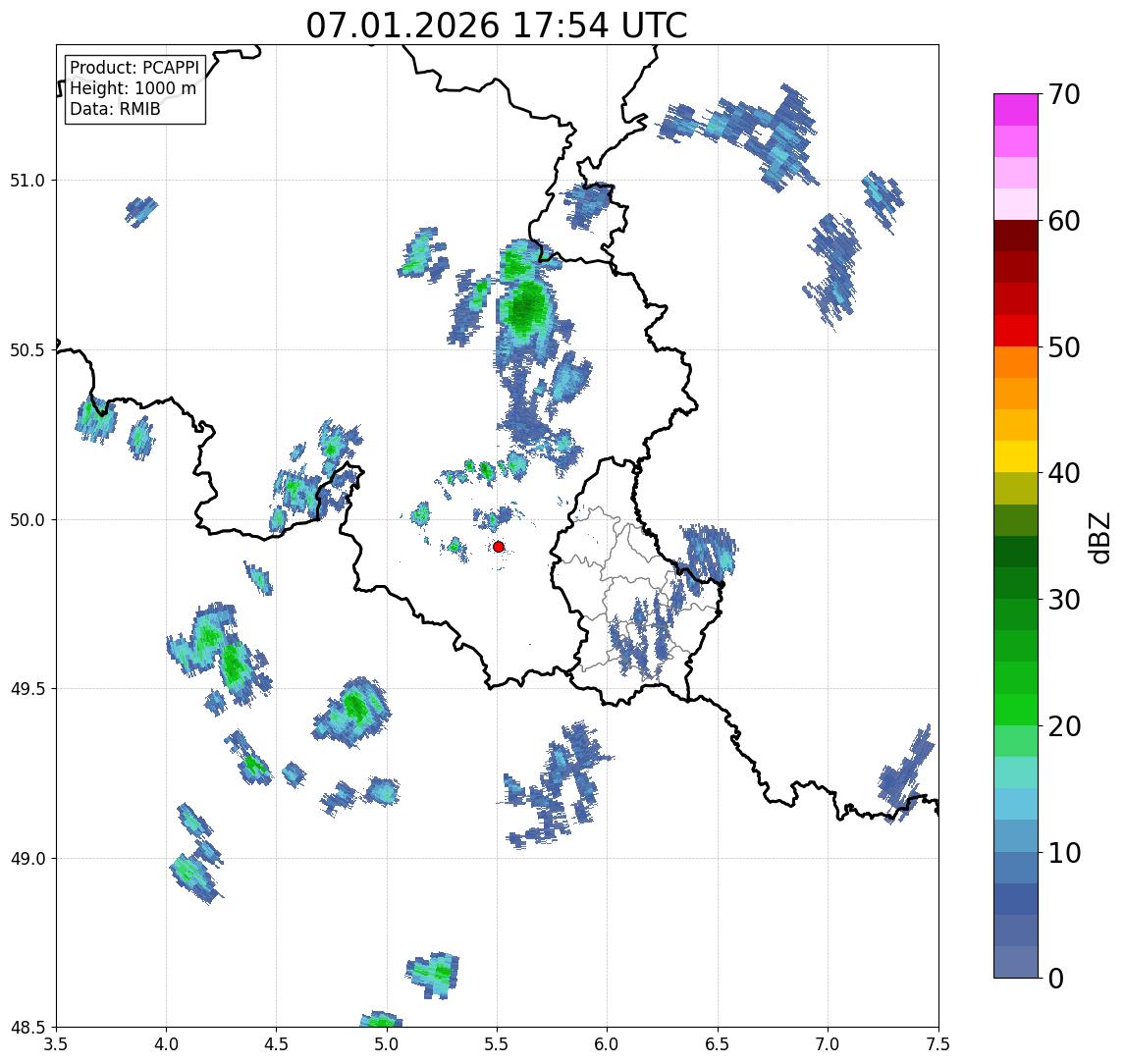1124x1064 pixels.
Task: Click the latitude axis label 49.5
Action: (27, 689)
